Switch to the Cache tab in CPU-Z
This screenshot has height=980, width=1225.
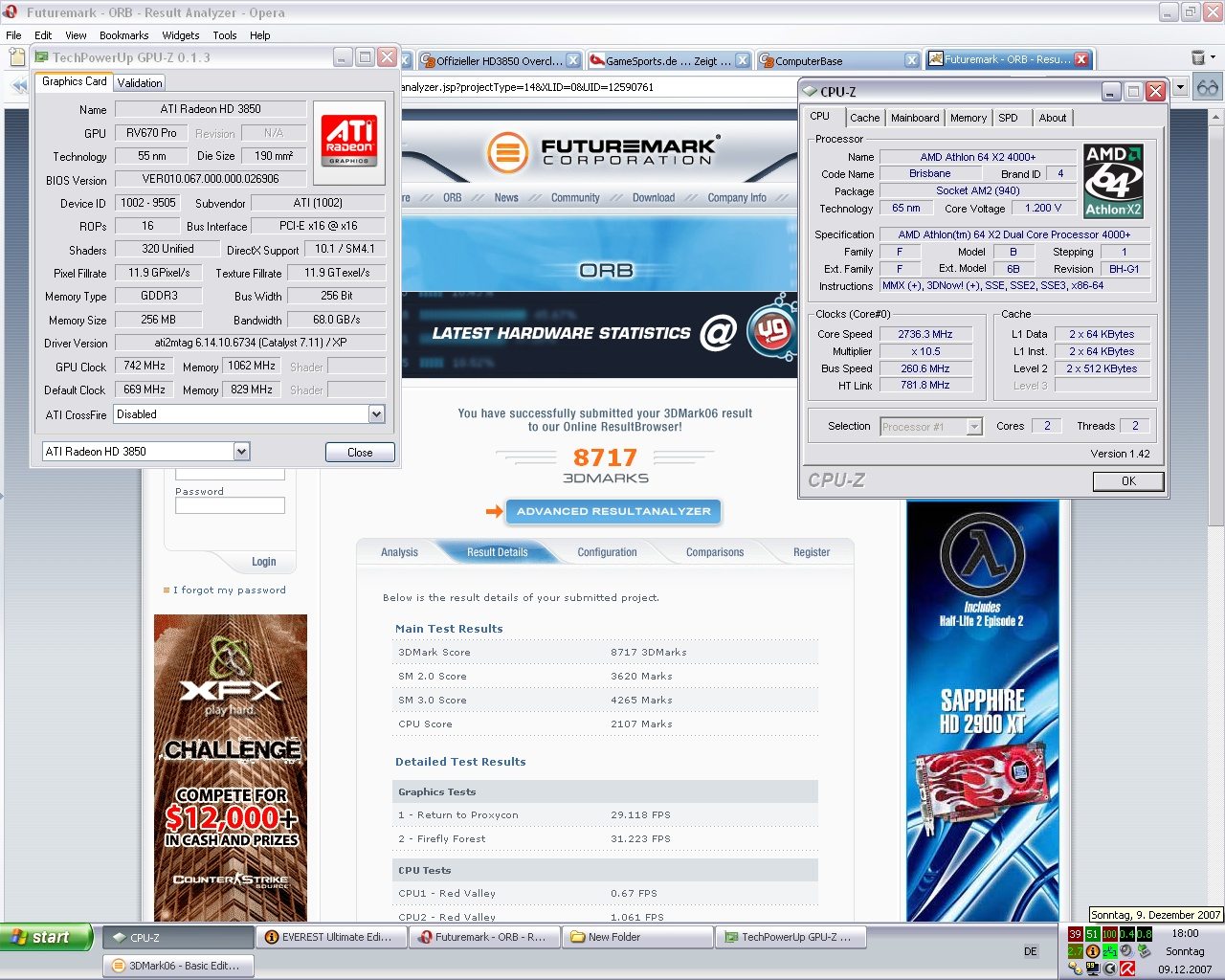pyautogui.click(x=864, y=118)
